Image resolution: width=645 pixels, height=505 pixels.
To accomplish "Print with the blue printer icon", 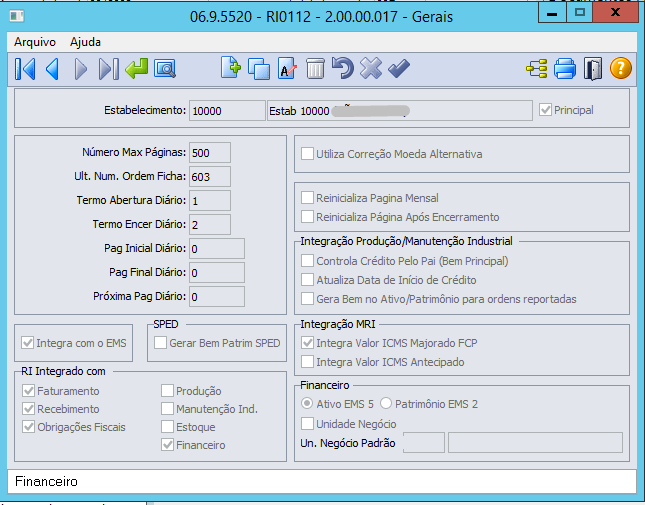I will click(x=565, y=69).
